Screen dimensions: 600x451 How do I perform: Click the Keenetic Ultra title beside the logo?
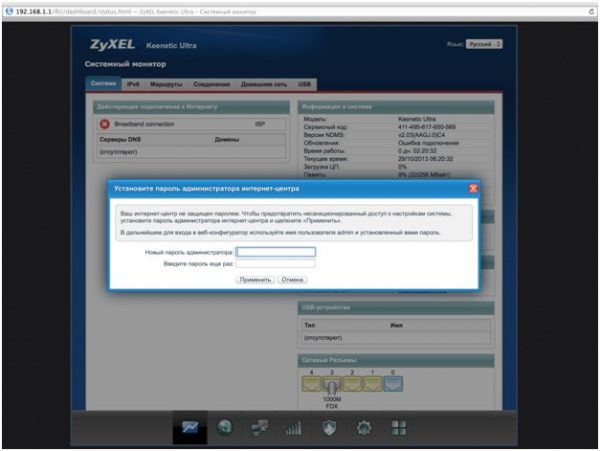[171, 46]
